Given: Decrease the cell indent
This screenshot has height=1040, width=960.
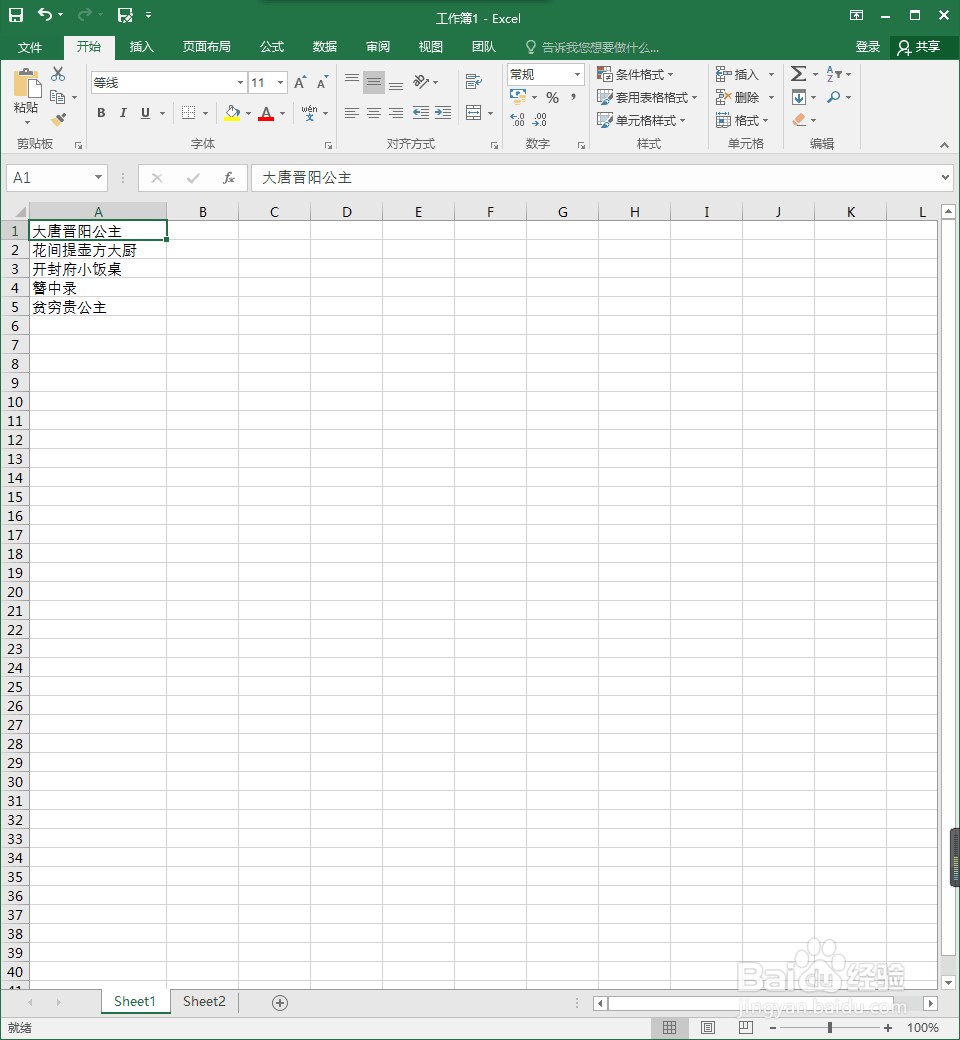Looking at the screenshot, I should click(421, 113).
